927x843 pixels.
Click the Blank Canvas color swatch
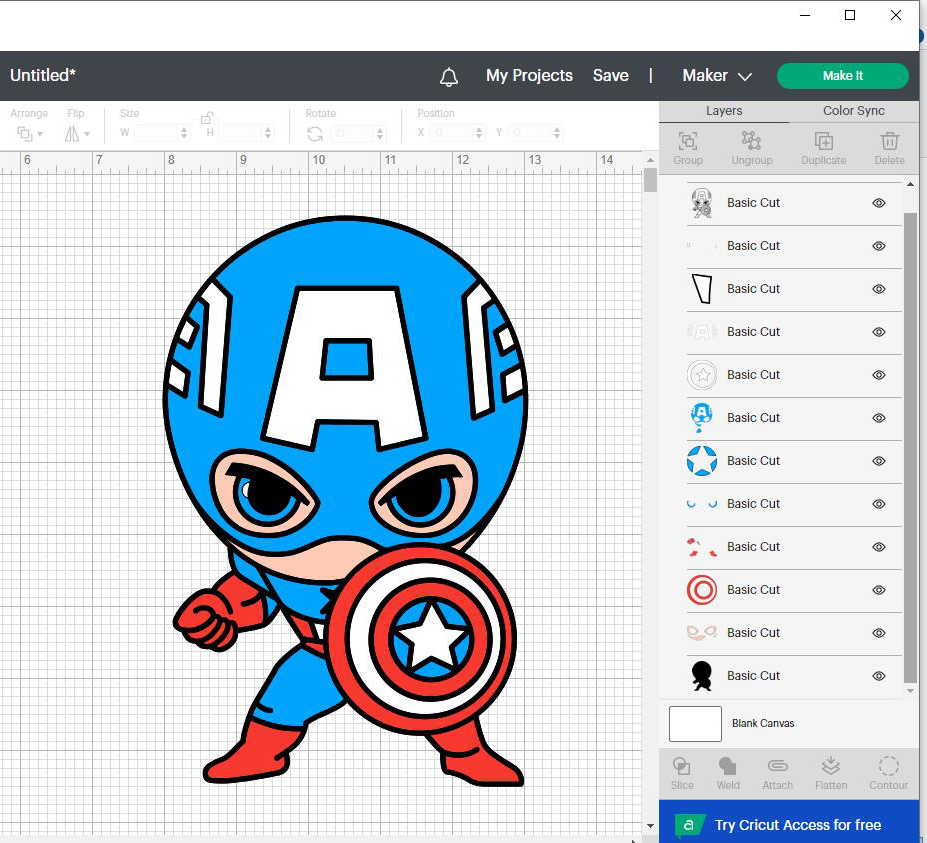695,724
